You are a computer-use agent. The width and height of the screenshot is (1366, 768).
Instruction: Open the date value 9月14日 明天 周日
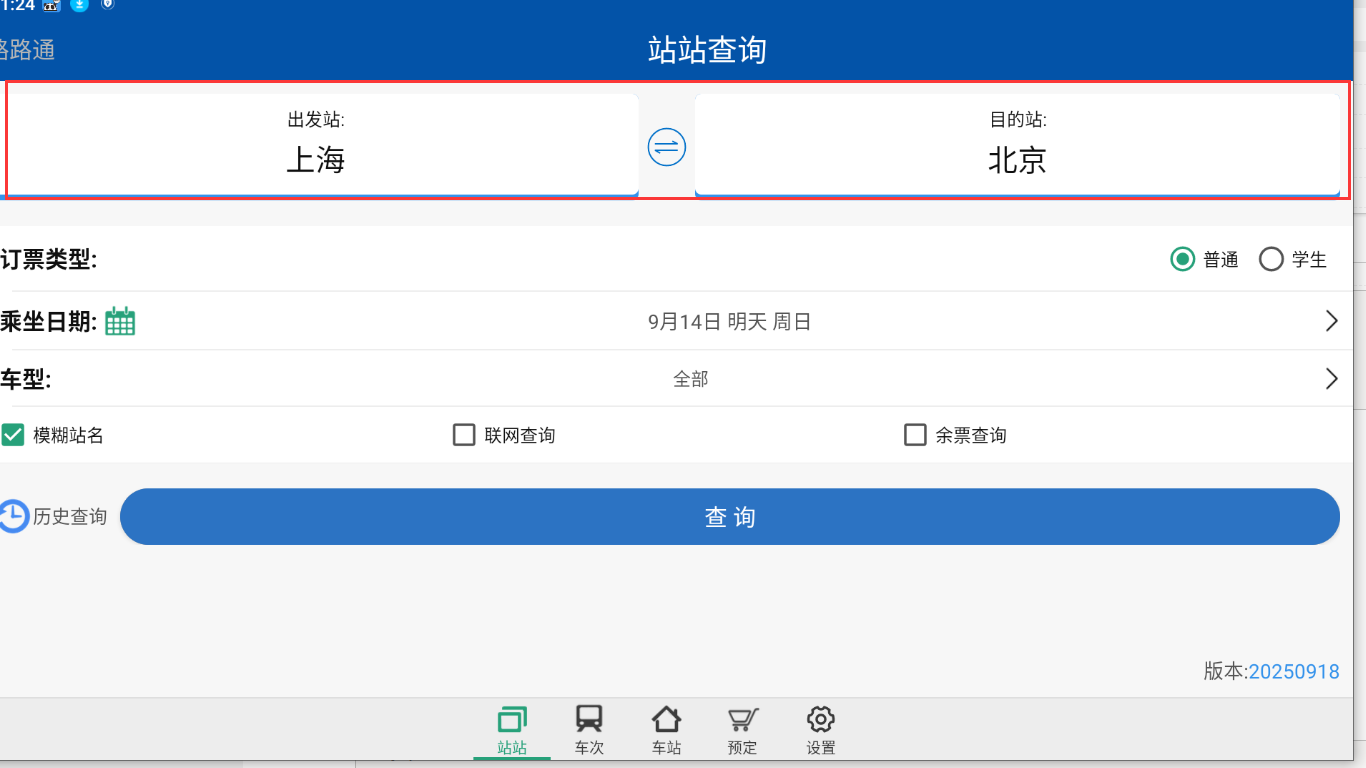pyautogui.click(x=729, y=322)
